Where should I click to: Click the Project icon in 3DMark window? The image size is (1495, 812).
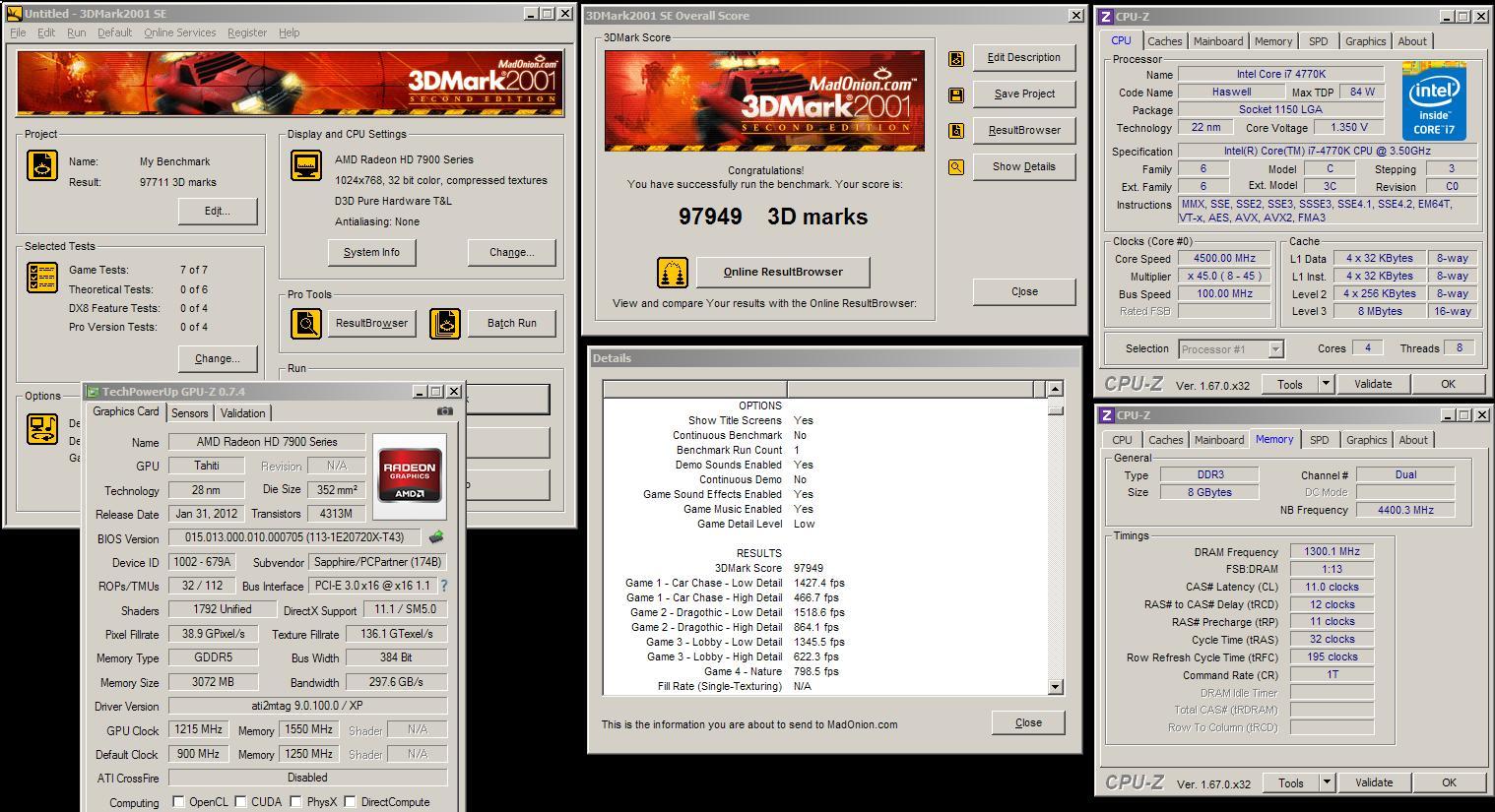(42, 165)
